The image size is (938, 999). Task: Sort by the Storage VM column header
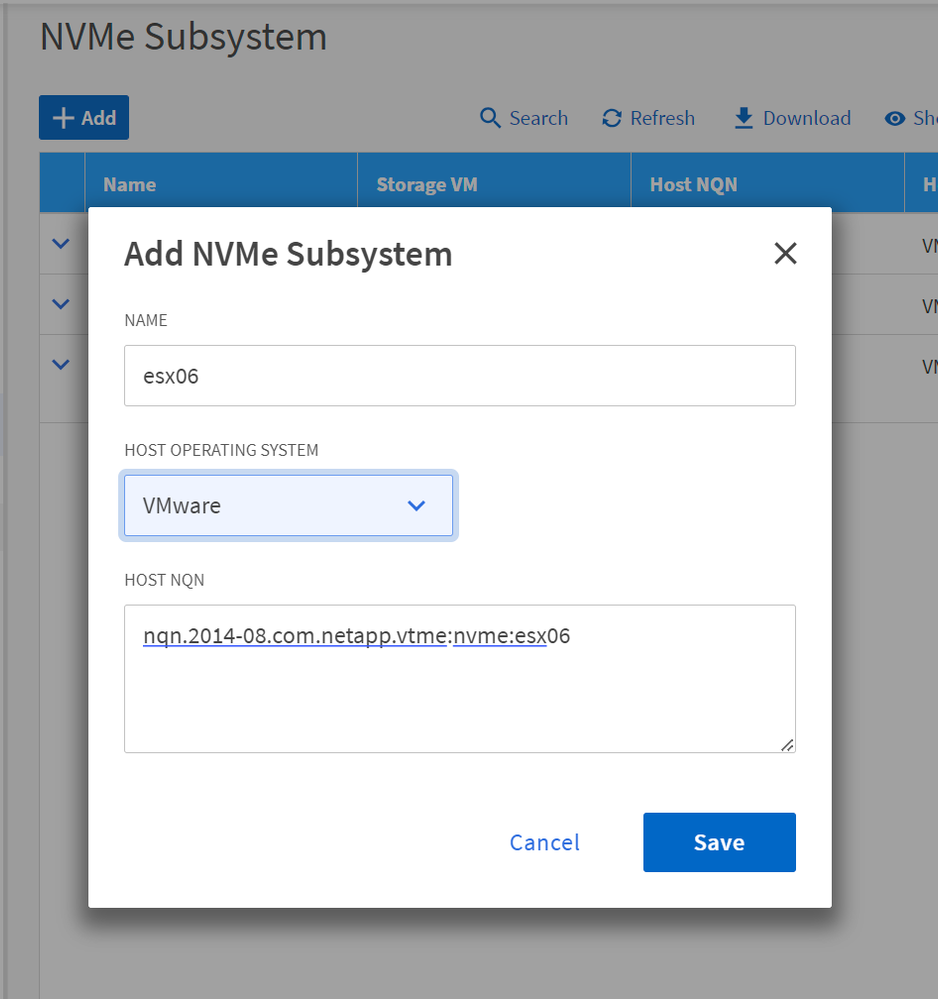(426, 184)
